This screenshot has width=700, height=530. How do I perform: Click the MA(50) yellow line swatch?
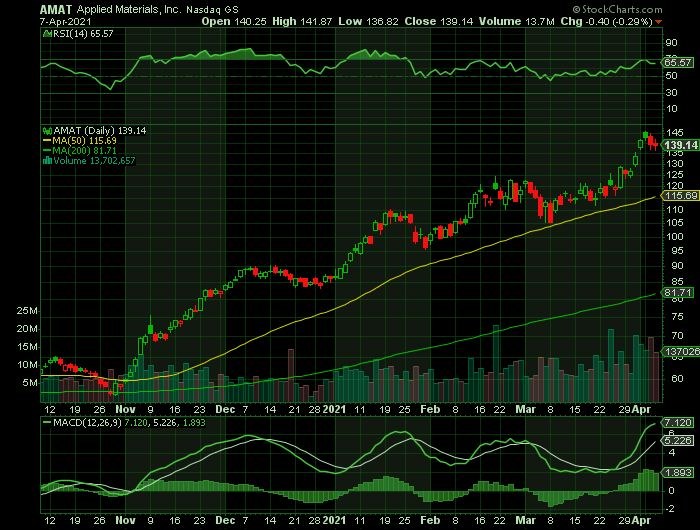45,140
